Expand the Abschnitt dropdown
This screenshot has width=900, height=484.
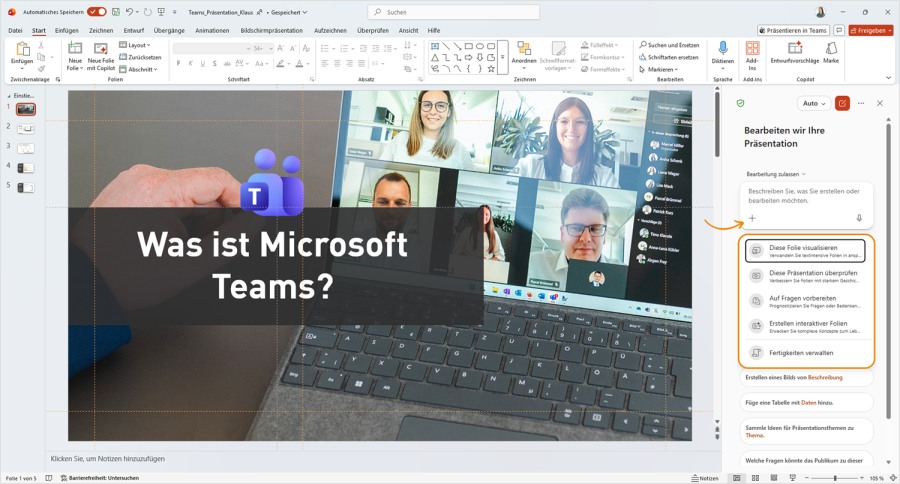pos(138,69)
